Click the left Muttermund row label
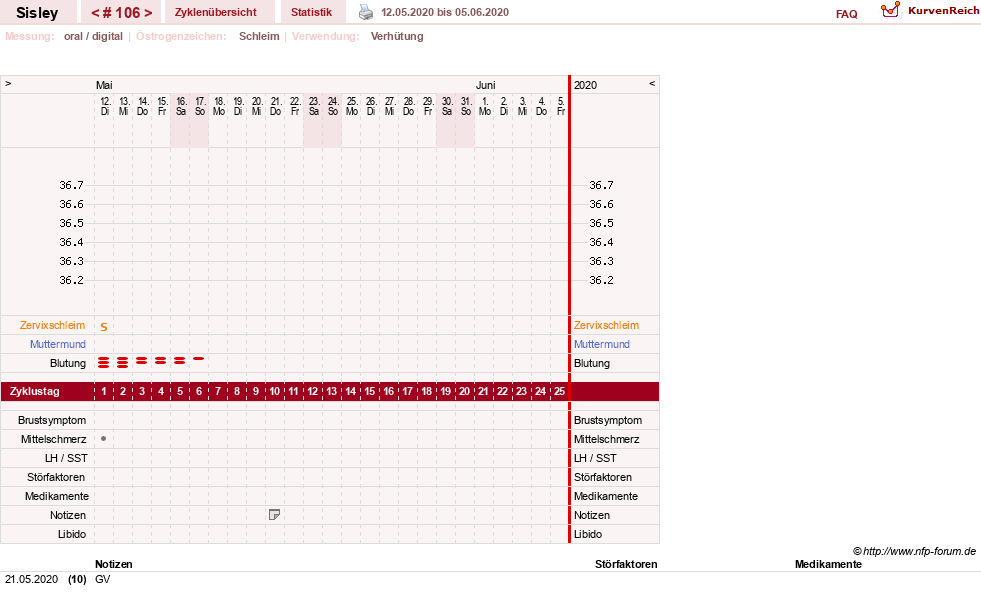 [58, 344]
